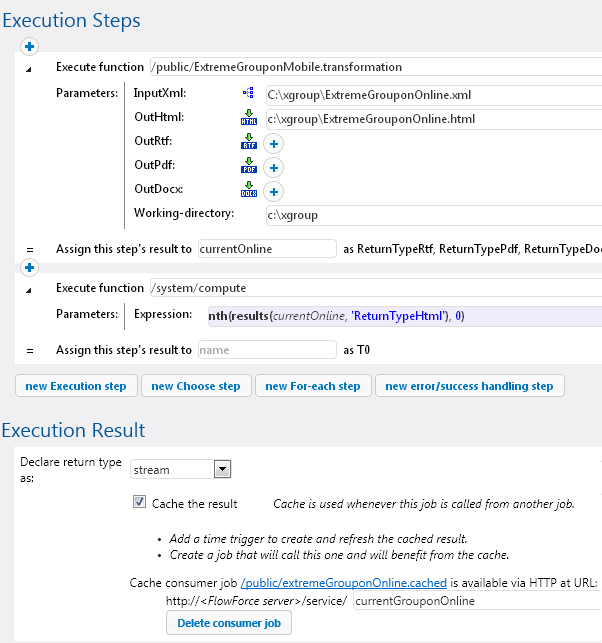
Task: Click the 'Working-directory:' label
Action: (184, 213)
